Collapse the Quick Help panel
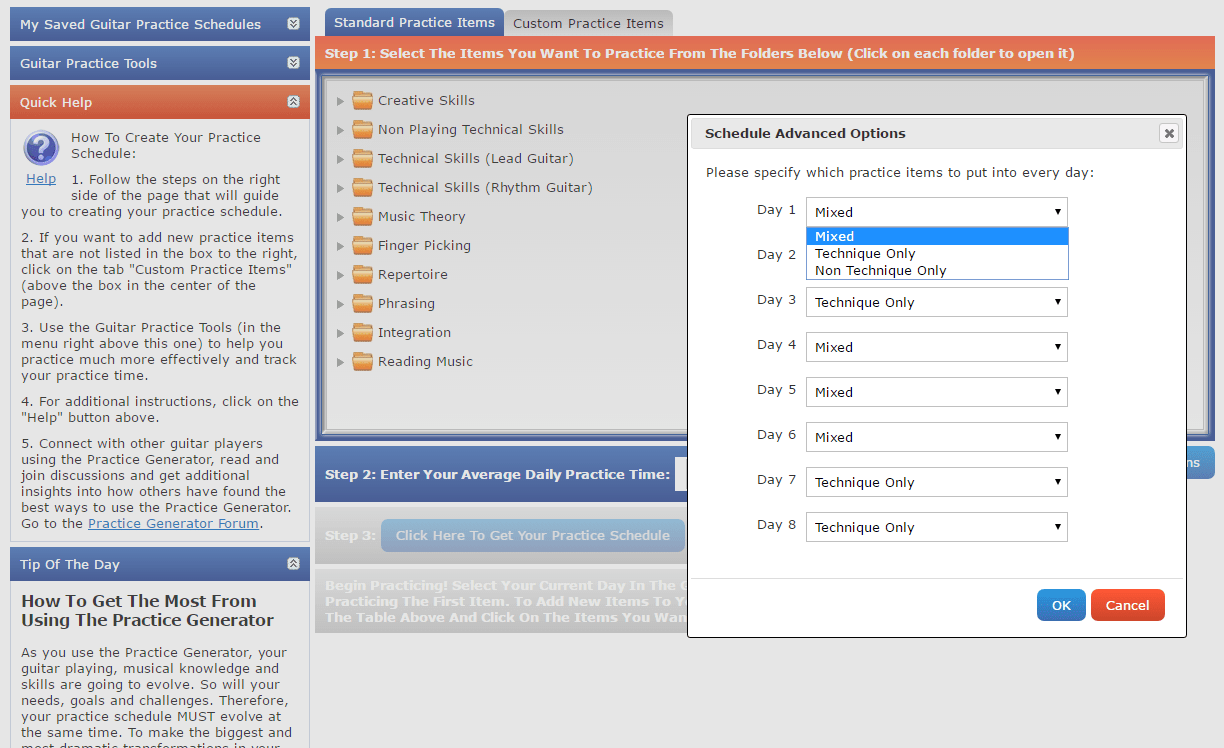This screenshot has width=1224, height=748. [x=293, y=102]
